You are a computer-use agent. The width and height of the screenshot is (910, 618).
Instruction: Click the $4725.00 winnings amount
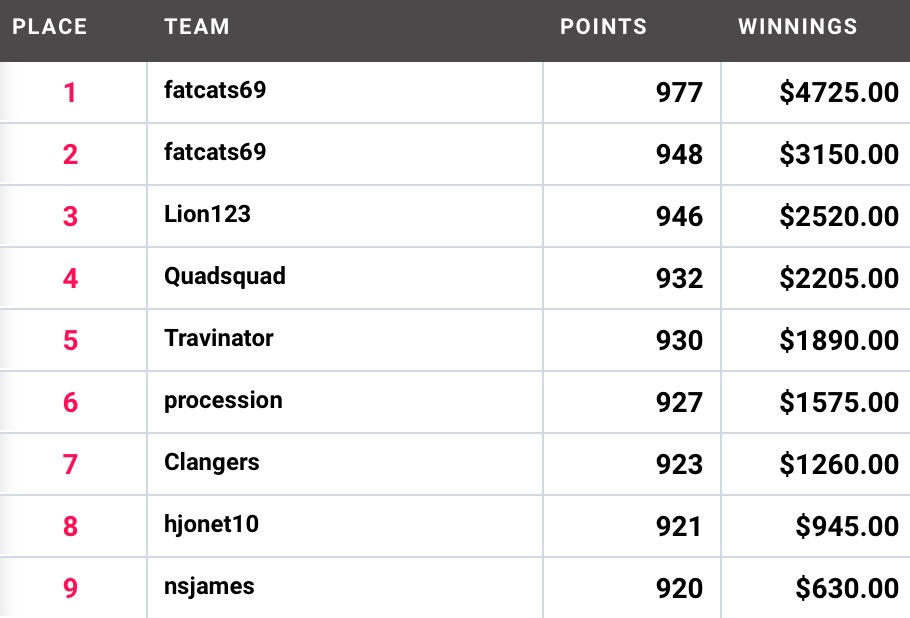[x=839, y=93]
